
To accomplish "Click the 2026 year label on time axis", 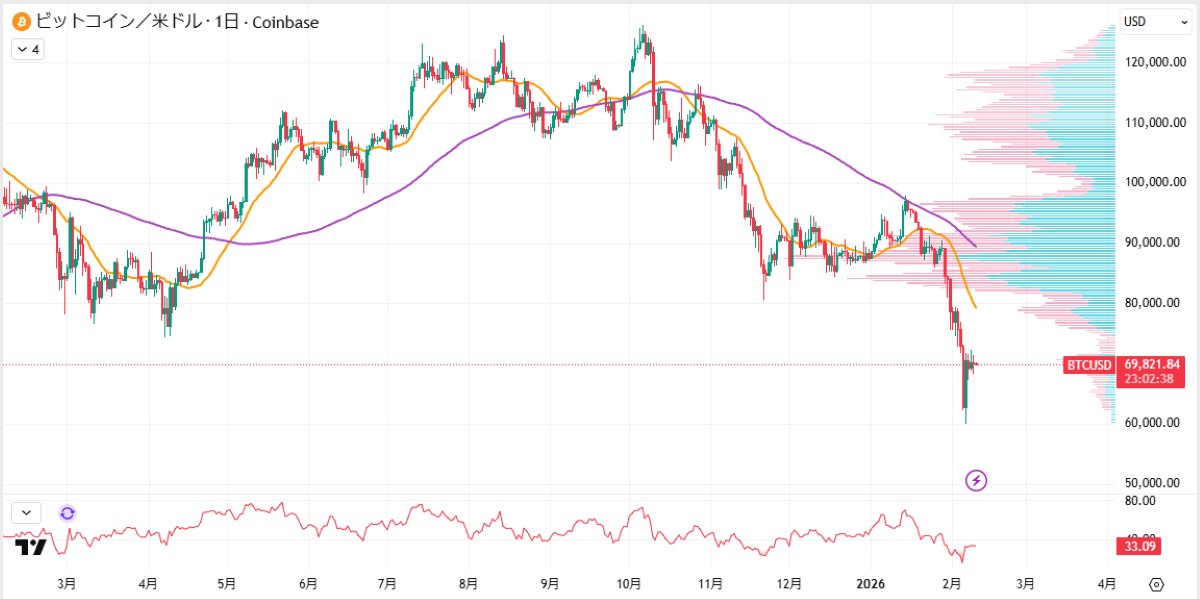I will [x=870, y=583].
